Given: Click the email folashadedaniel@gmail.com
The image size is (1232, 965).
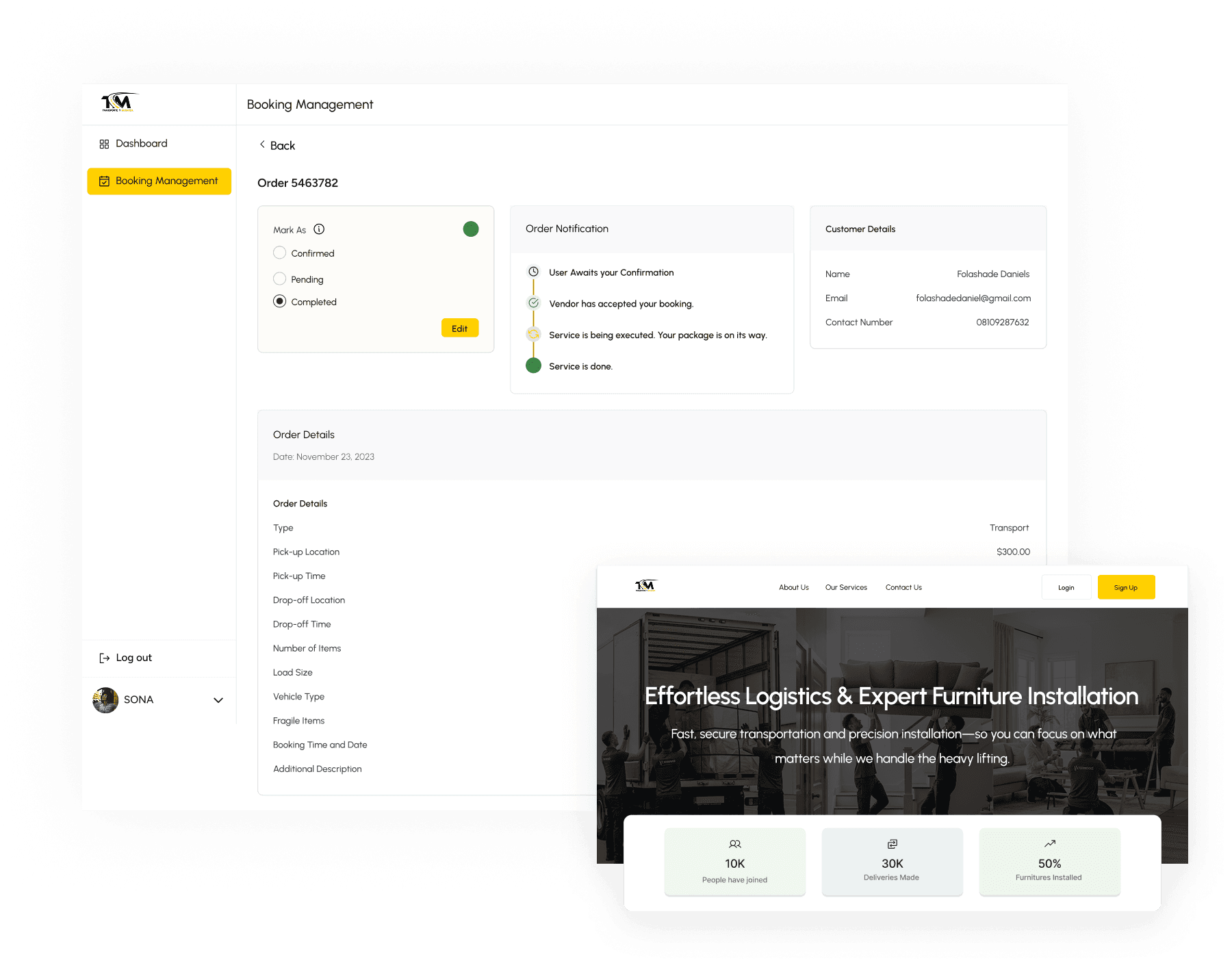Looking at the screenshot, I should pyautogui.click(x=973, y=298).
